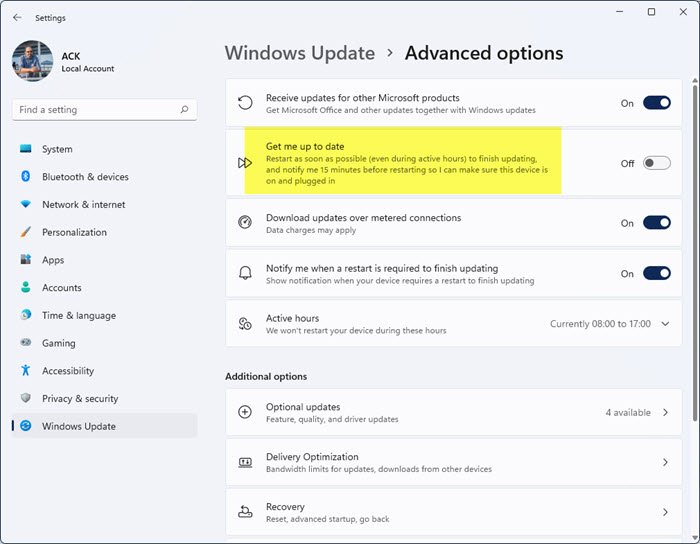Click the Find a setting search field
The image size is (700, 544).
[x=95, y=110]
